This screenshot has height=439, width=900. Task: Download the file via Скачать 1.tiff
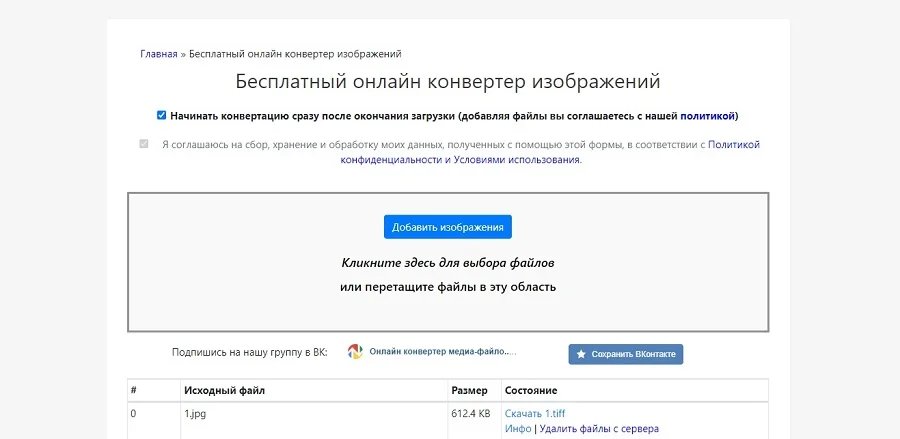tap(535, 413)
